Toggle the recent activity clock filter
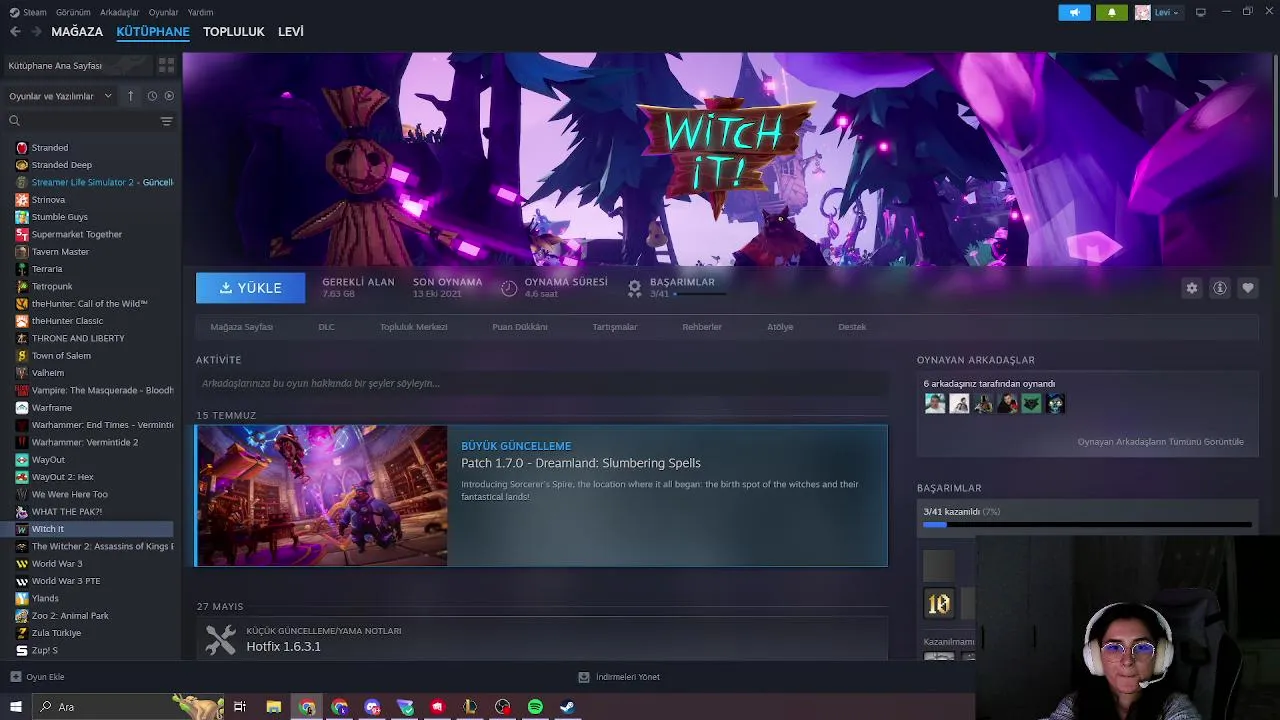 pyautogui.click(x=152, y=96)
